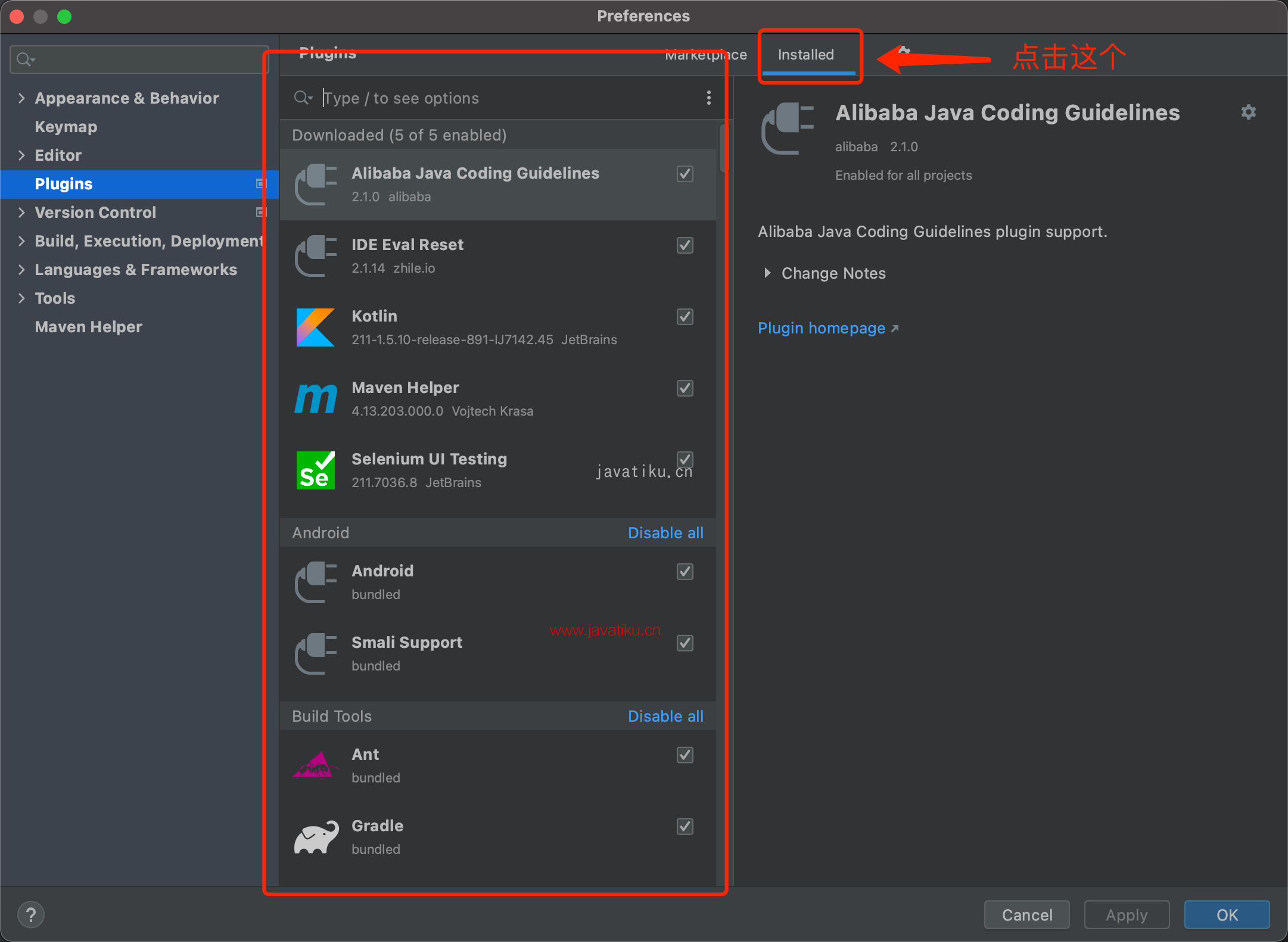
Task: Uncheck the Smali Support plugin
Action: tap(685, 642)
